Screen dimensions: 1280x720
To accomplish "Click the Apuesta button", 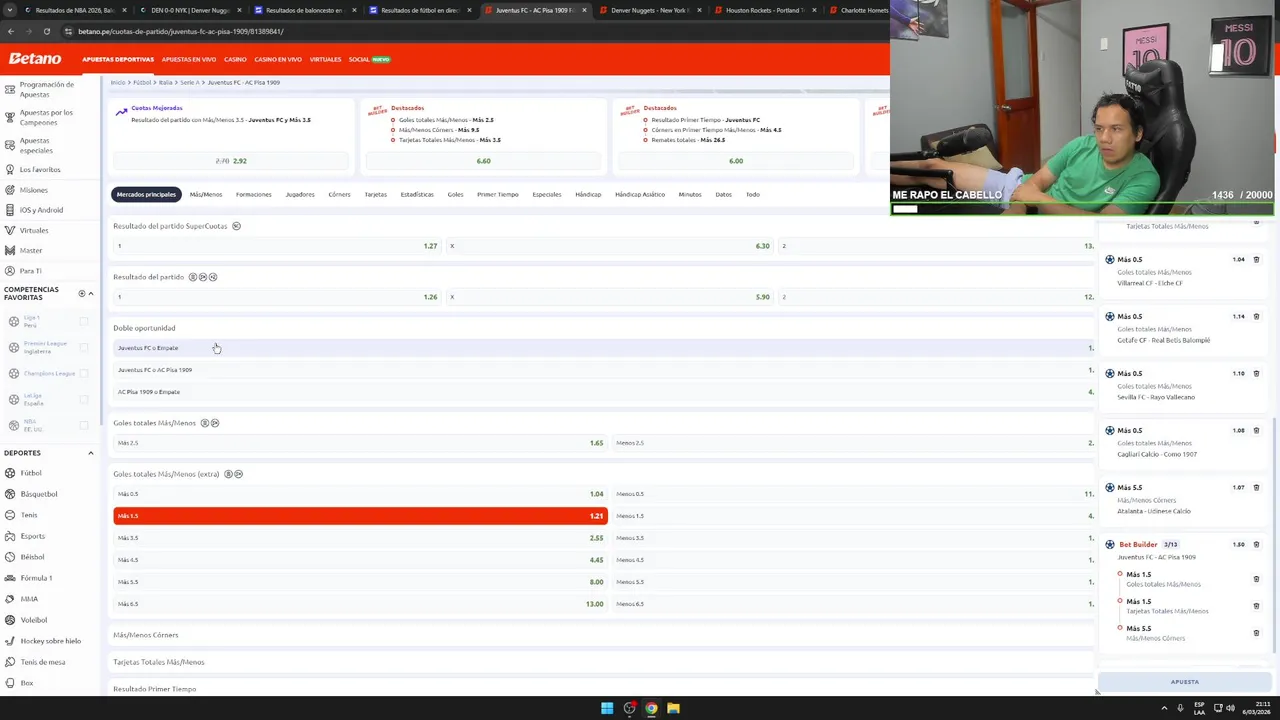I will (x=1185, y=682).
